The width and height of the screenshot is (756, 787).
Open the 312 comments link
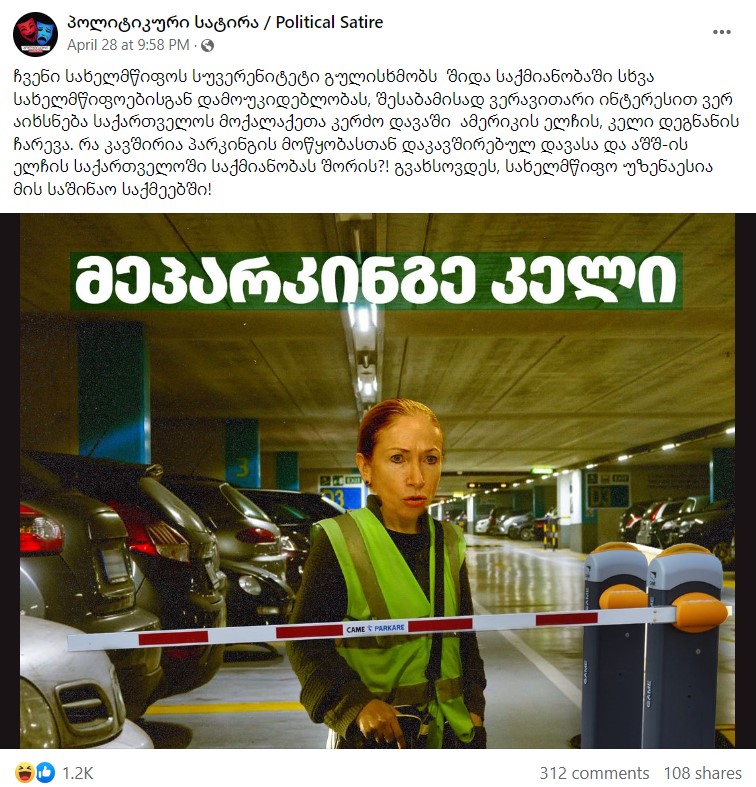click(x=594, y=773)
